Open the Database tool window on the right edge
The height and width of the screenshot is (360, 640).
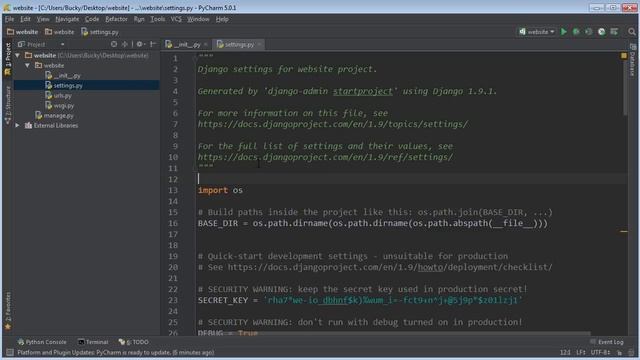tap(632, 60)
